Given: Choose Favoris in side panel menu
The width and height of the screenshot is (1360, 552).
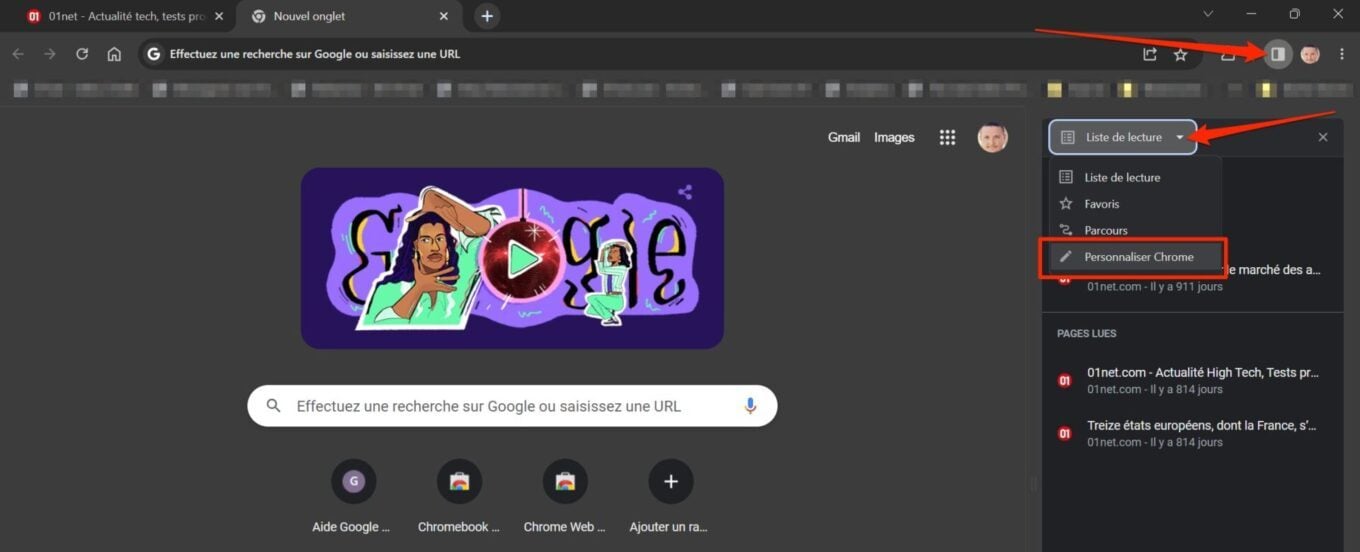Looking at the screenshot, I should click(1135, 204).
